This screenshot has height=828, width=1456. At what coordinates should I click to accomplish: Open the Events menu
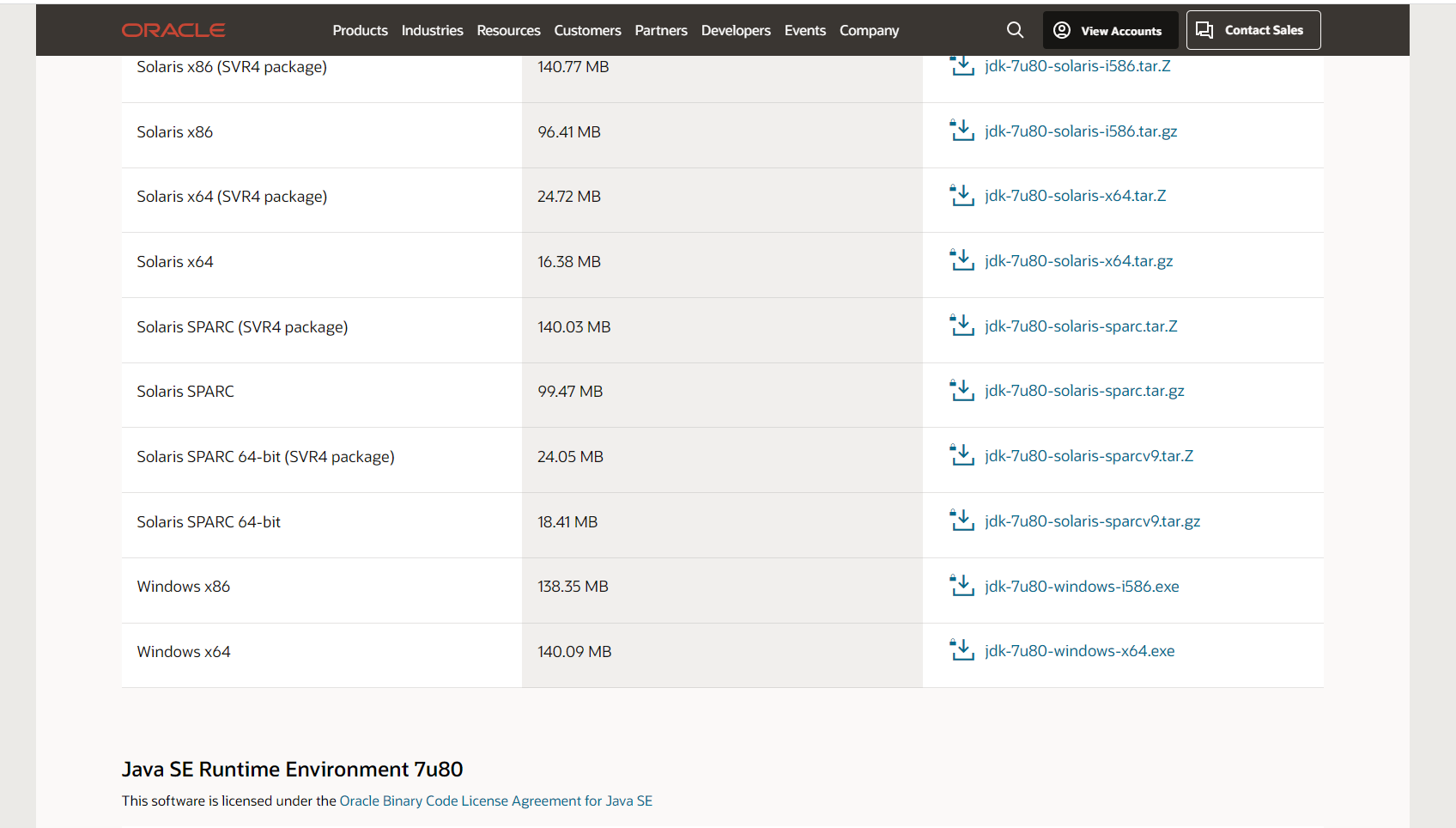pos(805,30)
